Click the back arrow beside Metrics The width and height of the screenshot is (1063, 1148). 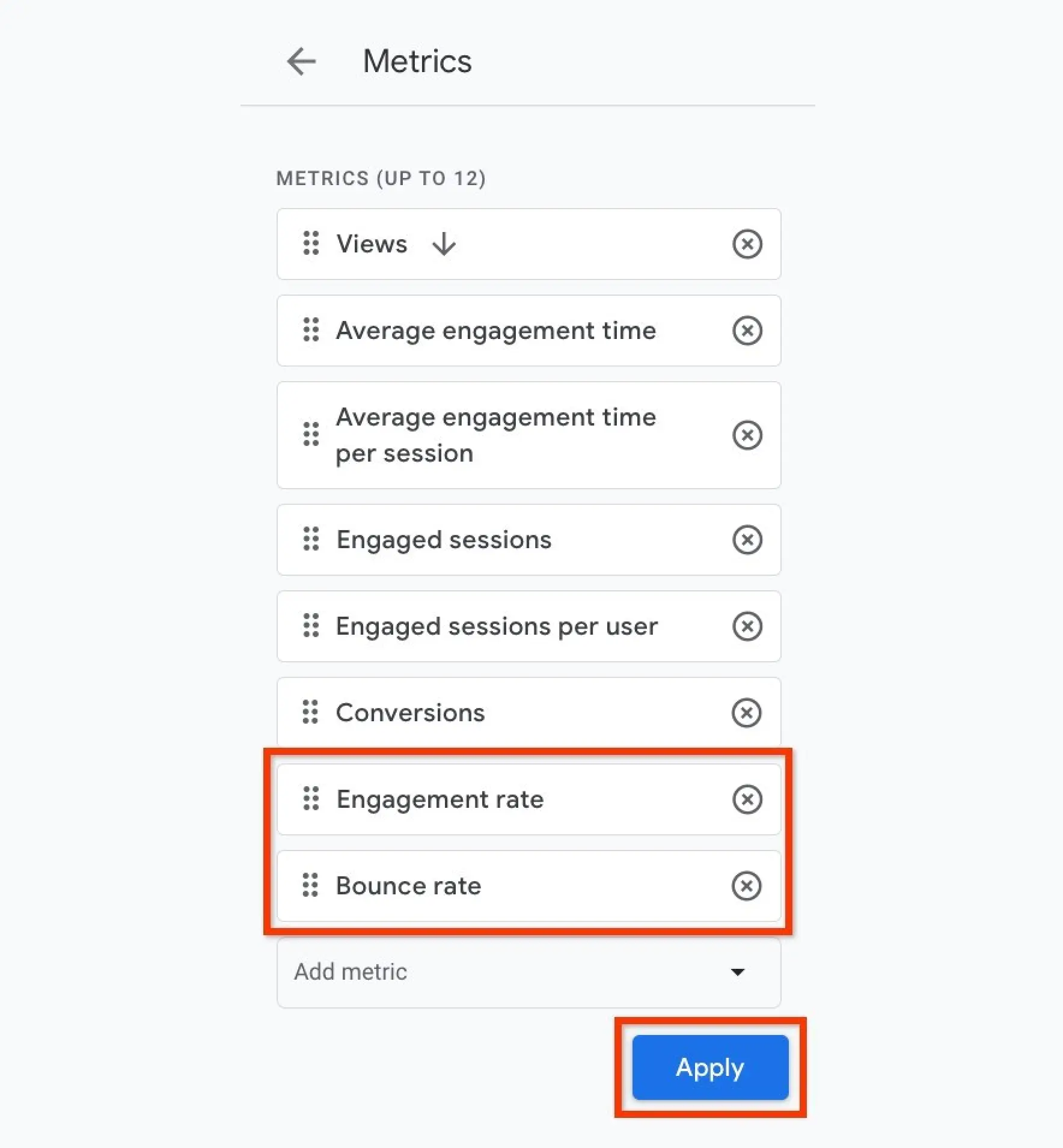pos(300,61)
